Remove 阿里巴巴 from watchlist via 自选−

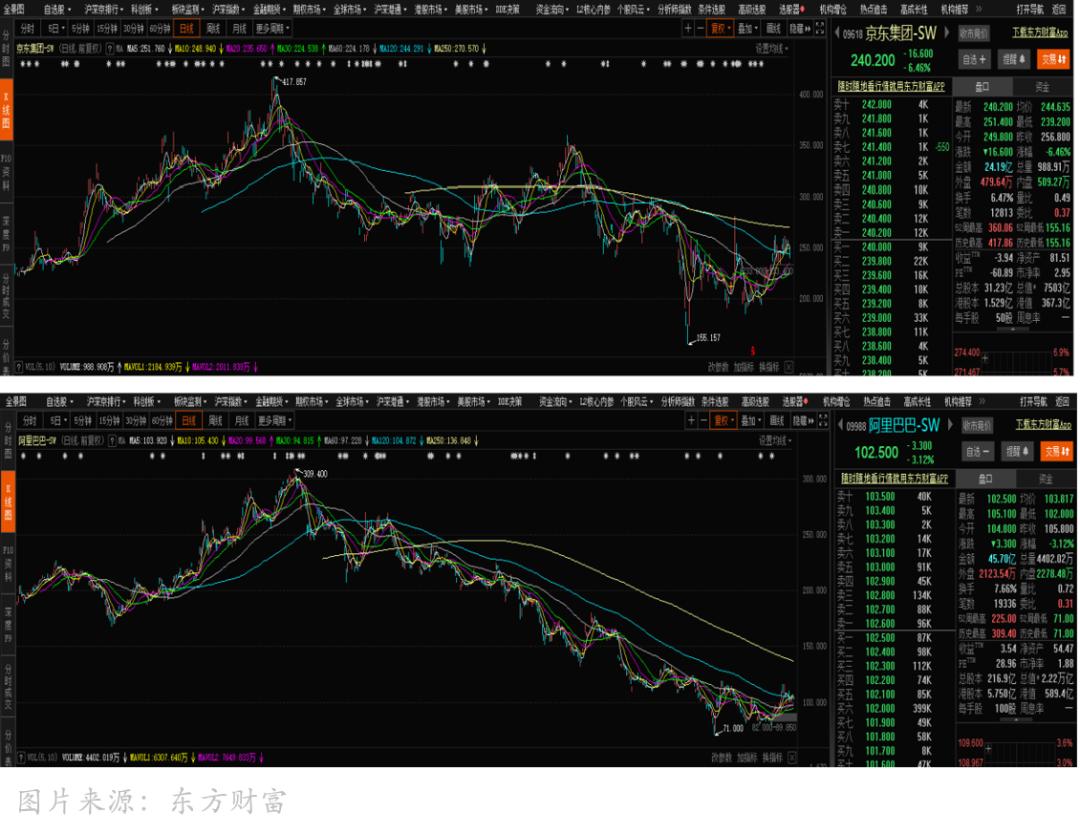coord(977,451)
